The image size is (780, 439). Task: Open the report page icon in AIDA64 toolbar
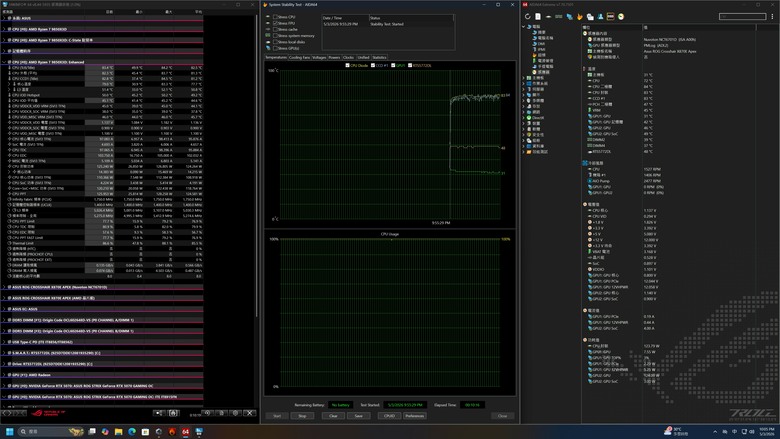(x=538, y=16)
